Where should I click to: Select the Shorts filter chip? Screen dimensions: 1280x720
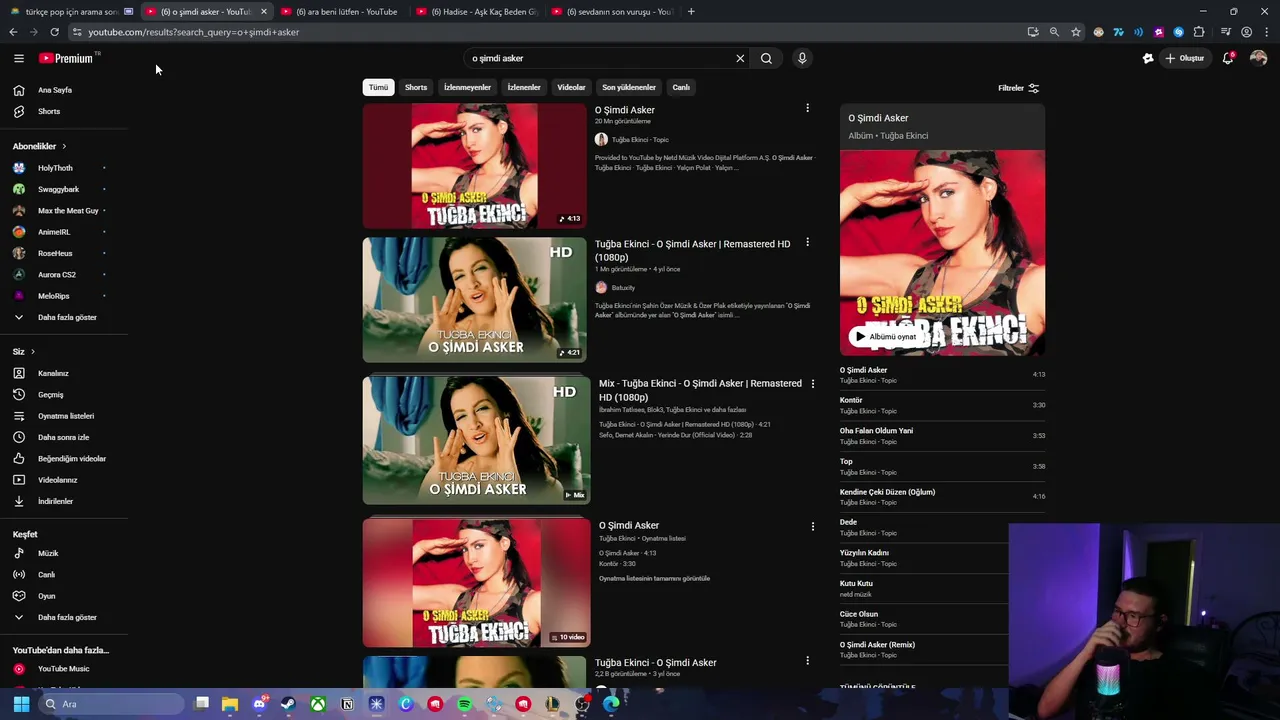(416, 87)
